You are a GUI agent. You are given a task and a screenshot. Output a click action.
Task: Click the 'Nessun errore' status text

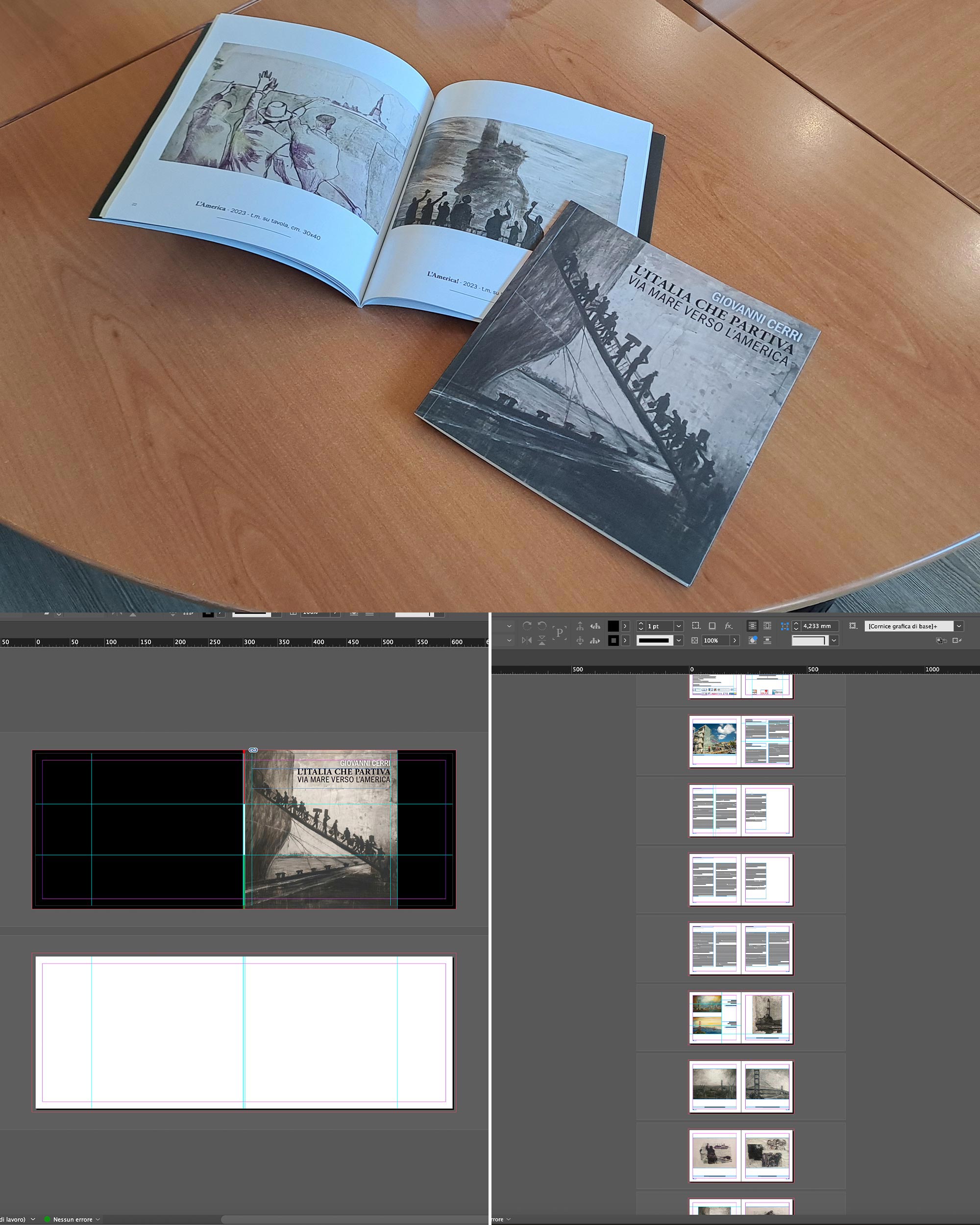click(x=73, y=1219)
